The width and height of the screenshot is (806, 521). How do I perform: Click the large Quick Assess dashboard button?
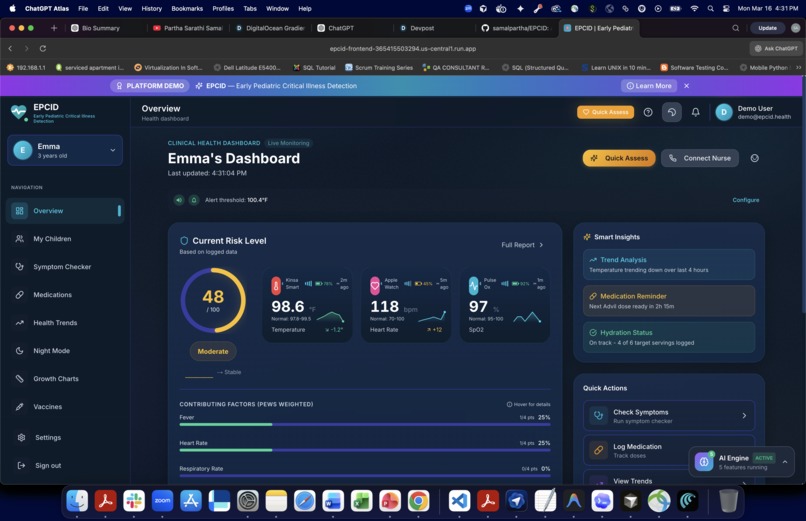tap(619, 158)
